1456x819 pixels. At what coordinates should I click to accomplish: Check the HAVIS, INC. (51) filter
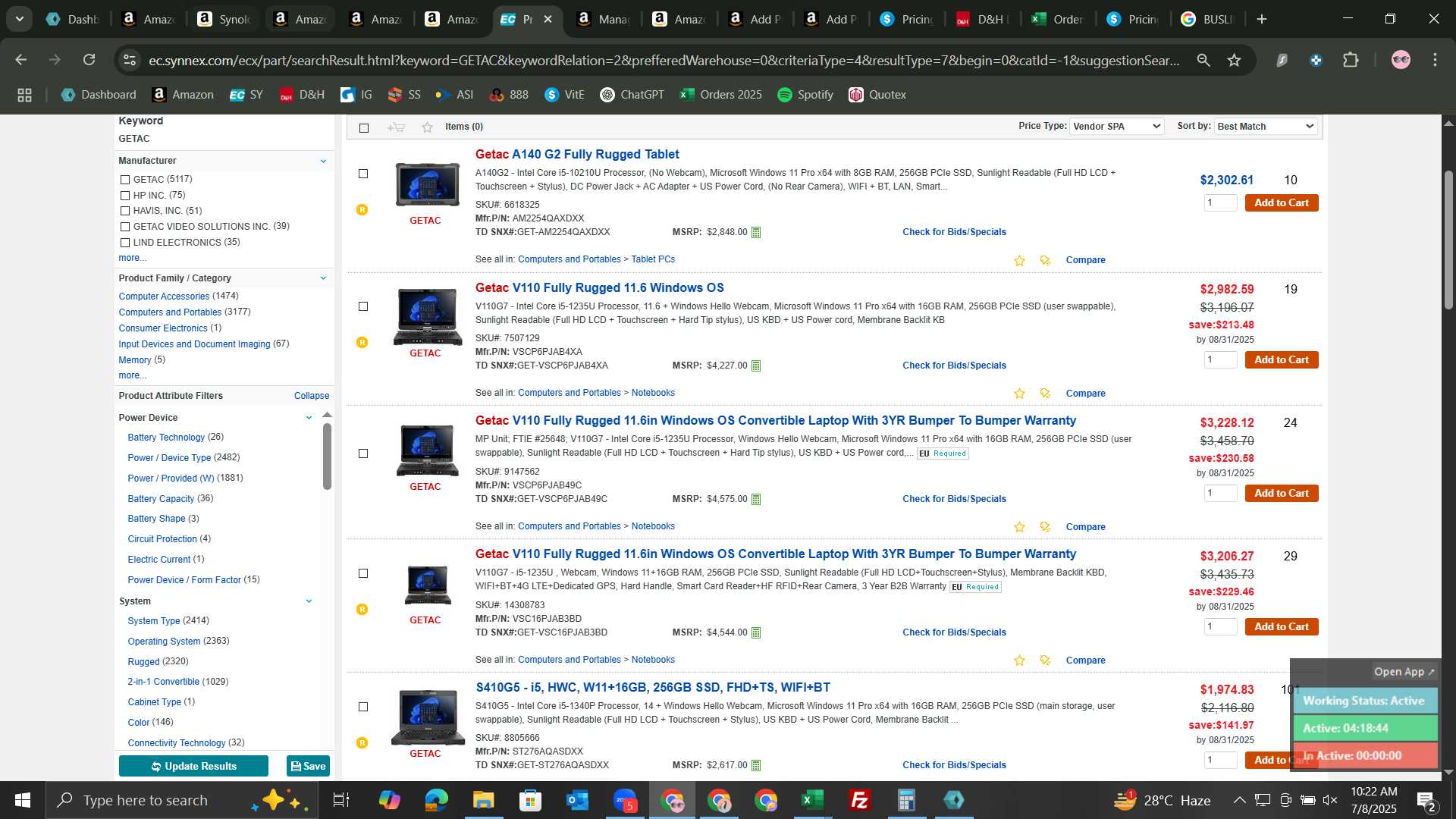(125, 211)
